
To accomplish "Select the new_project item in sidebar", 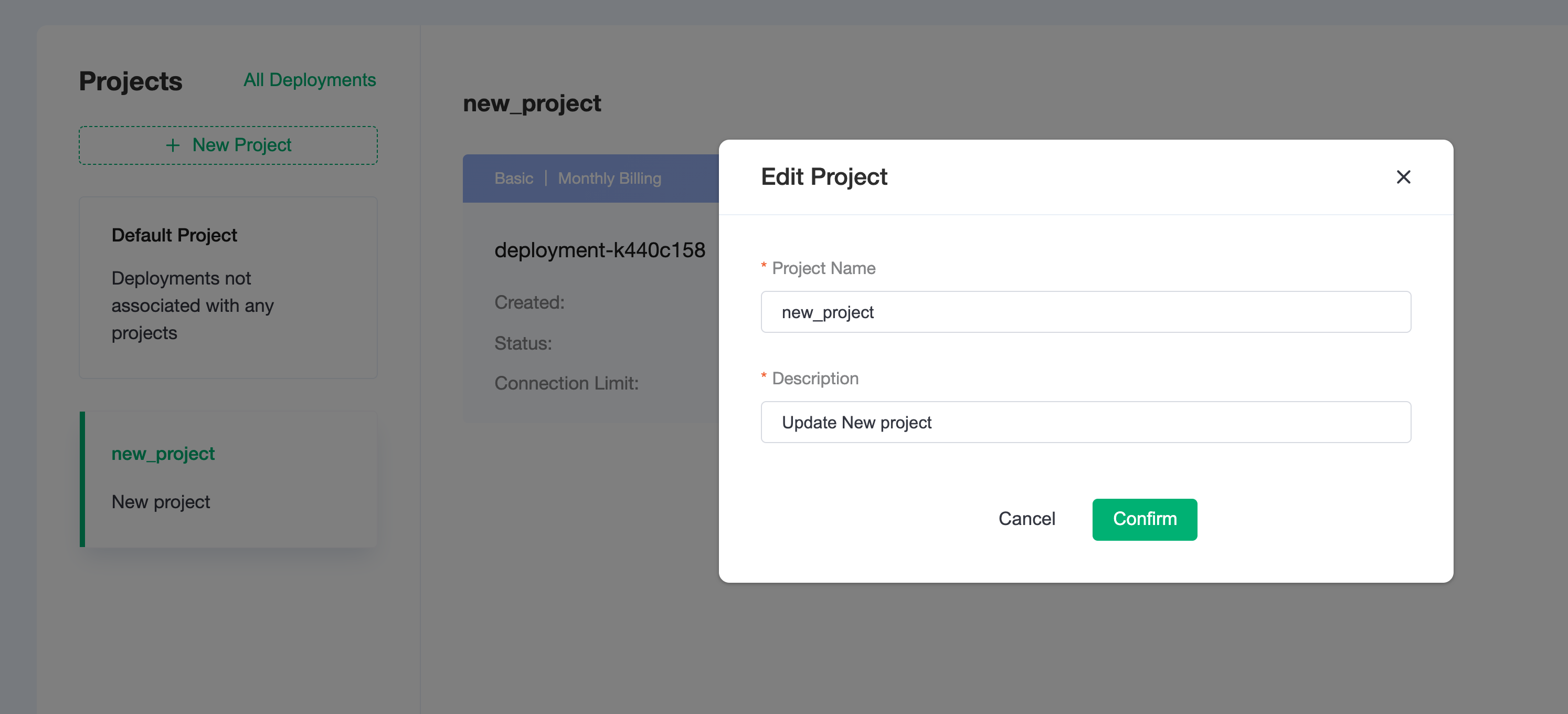I will point(228,479).
